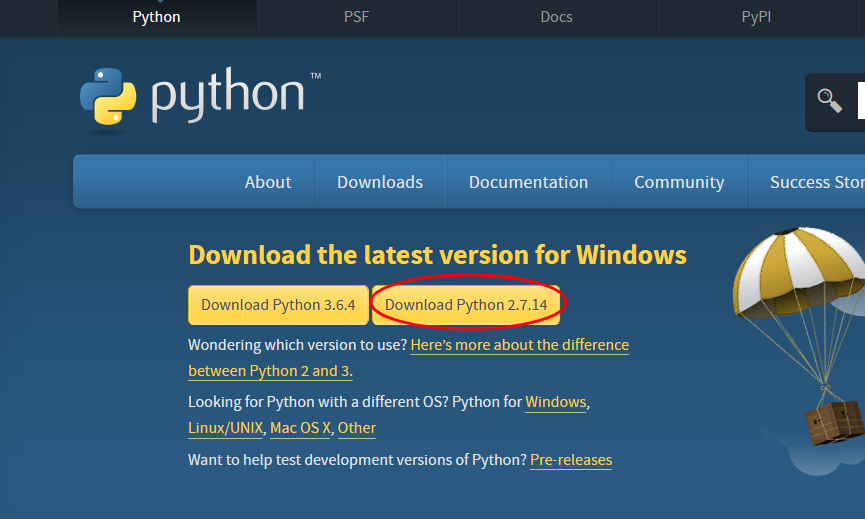Open the Downloads navigation menu
The height and width of the screenshot is (519, 865).
point(380,182)
